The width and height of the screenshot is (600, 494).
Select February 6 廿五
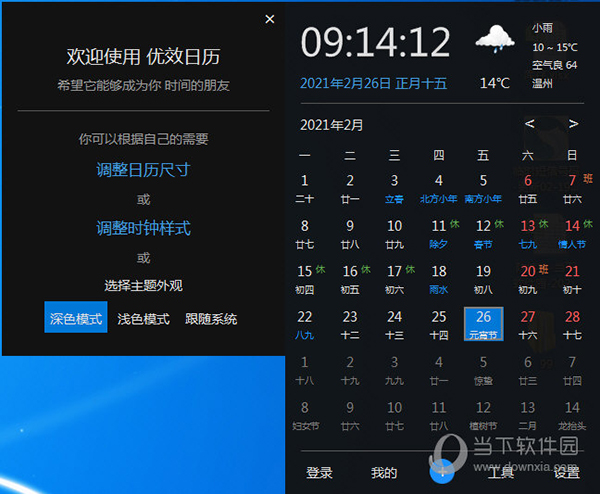point(528,189)
